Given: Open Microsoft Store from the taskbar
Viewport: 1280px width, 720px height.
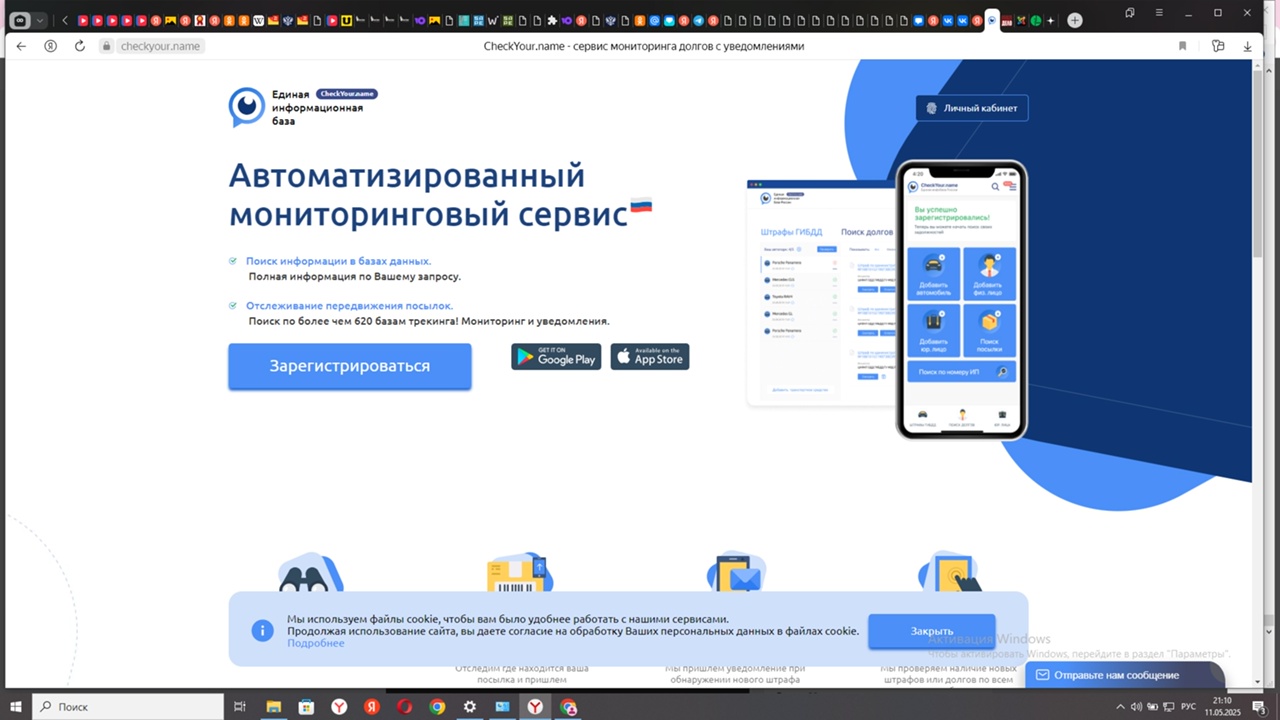Looking at the screenshot, I should click(x=306, y=707).
